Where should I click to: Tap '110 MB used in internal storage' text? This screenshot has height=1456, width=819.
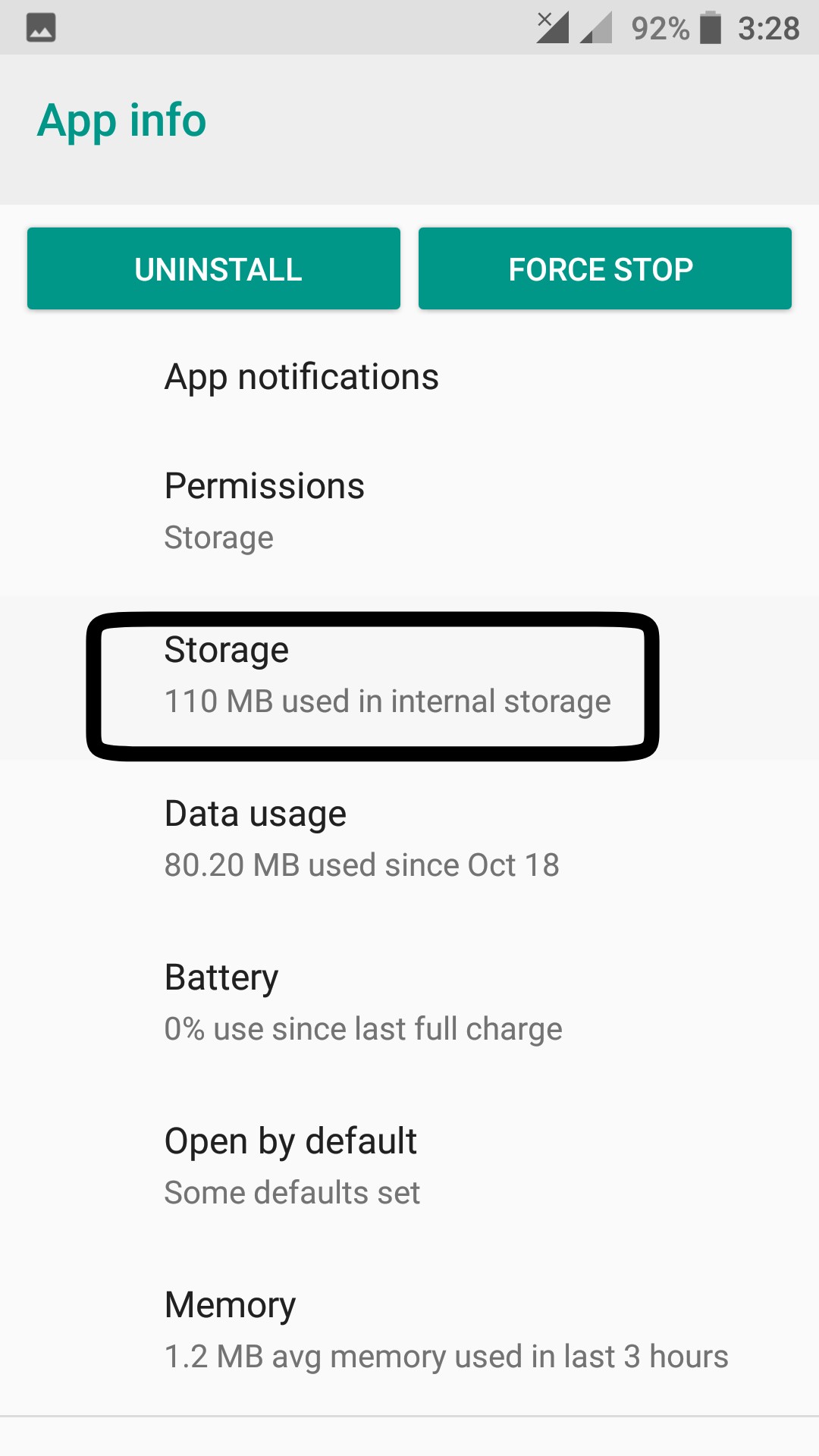388,701
